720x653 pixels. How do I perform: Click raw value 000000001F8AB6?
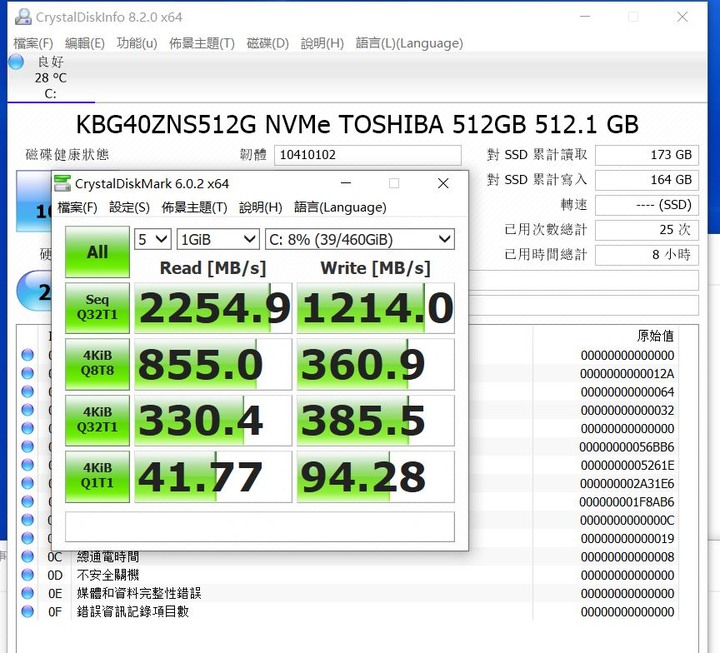point(627,502)
